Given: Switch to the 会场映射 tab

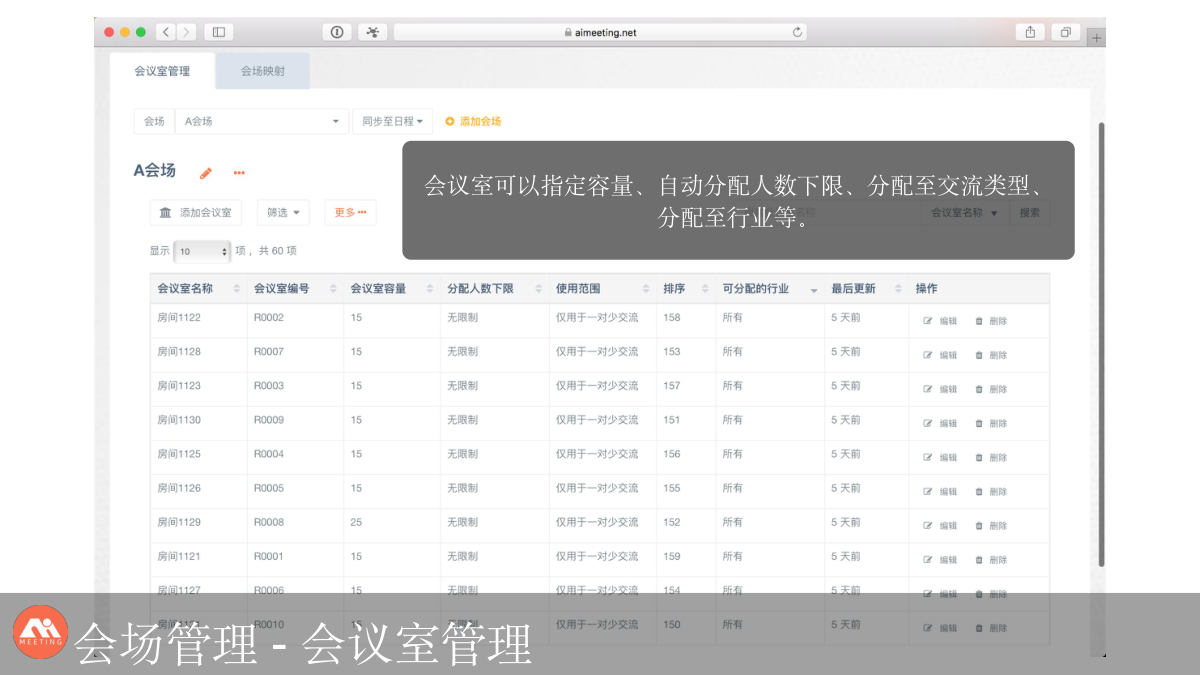Looking at the screenshot, I should click(x=262, y=71).
